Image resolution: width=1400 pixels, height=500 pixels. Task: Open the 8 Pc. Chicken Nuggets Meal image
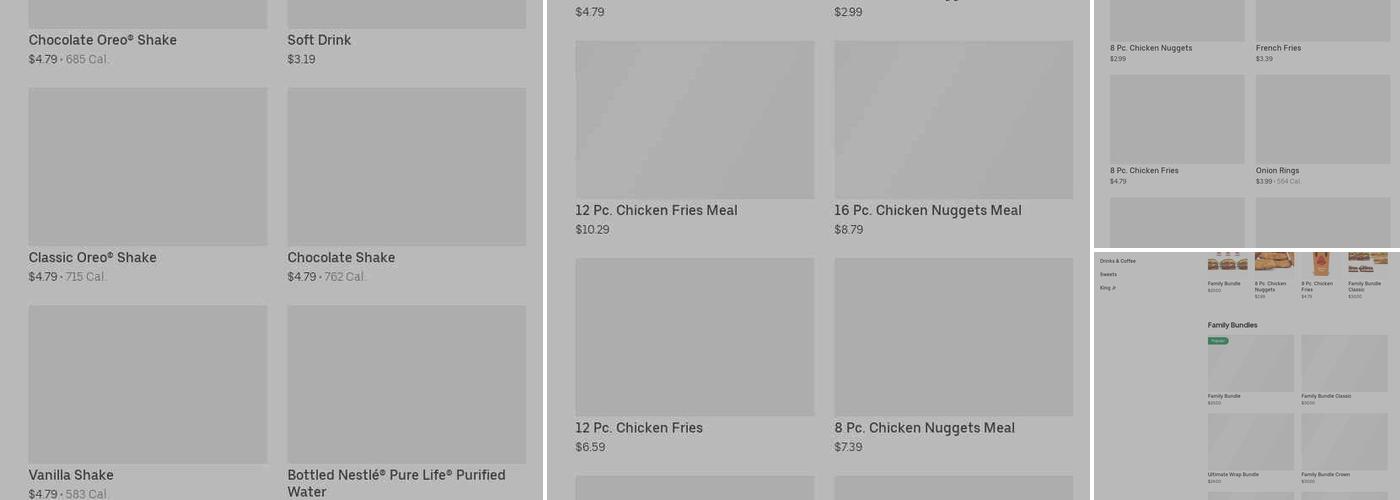[953, 337]
